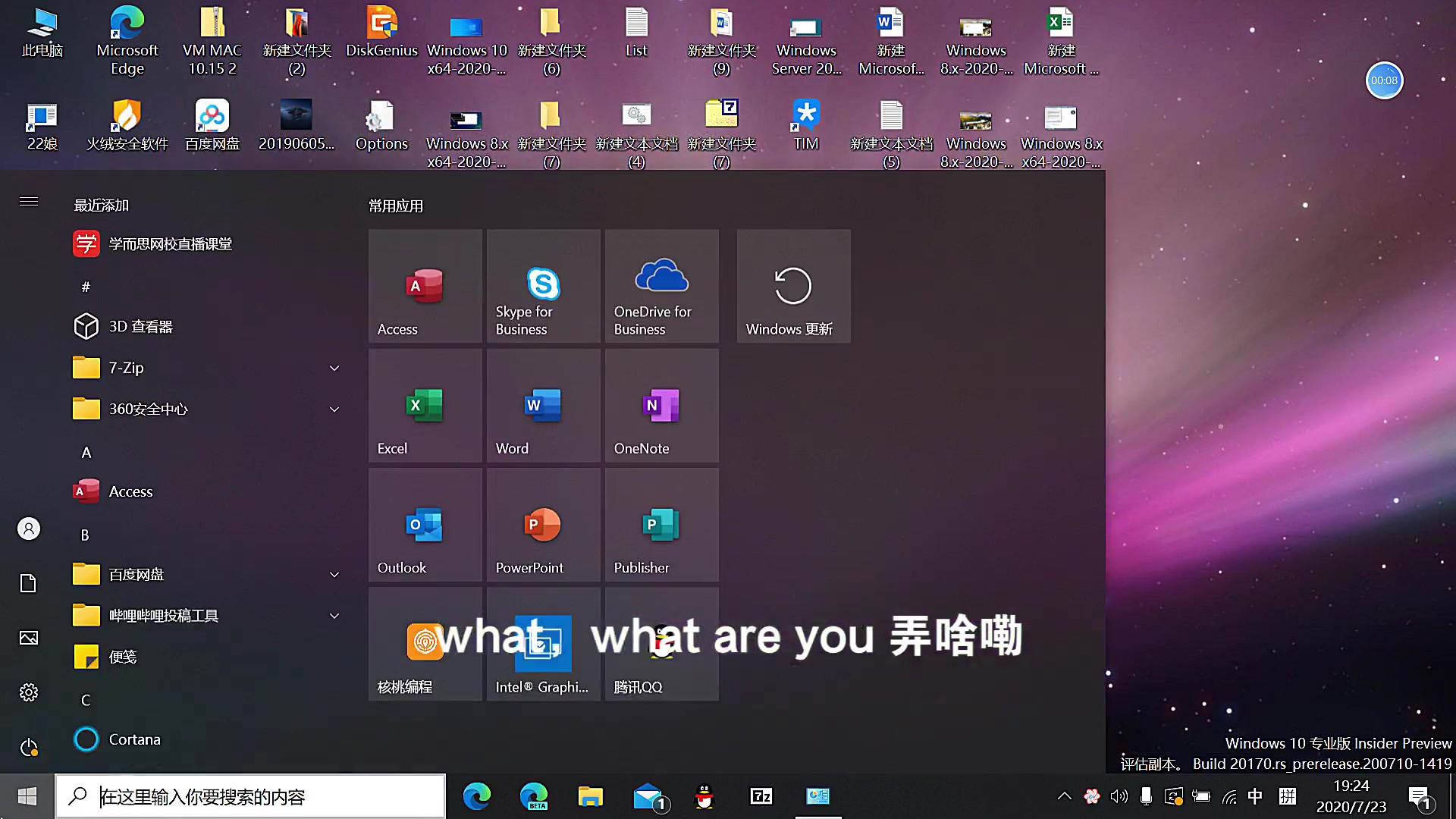This screenshot has height=819, width=1456.
Task: Open the Windows 更新 tile
Action: [793, 286]
